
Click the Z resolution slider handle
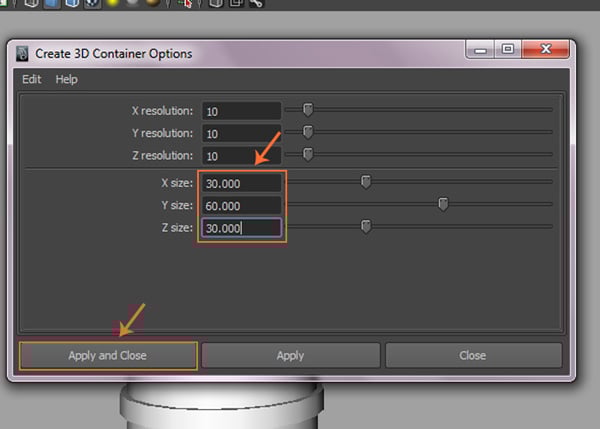(x=308, y=154)
